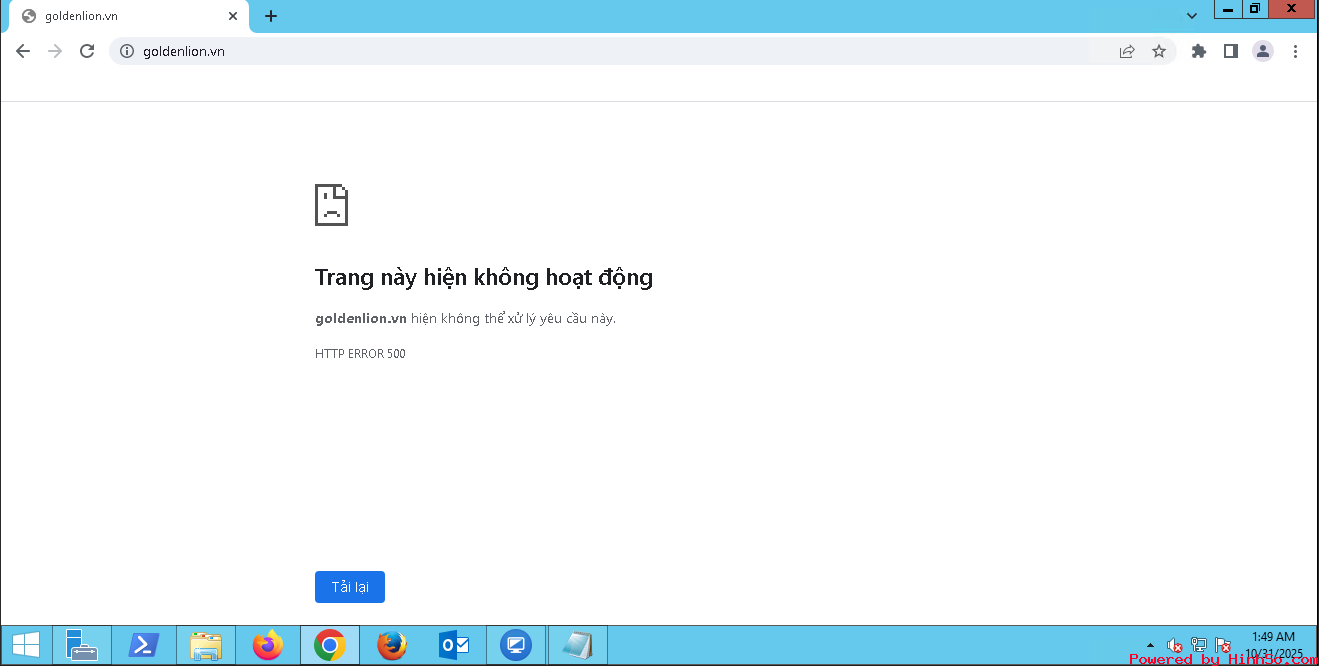Image resolution: width=1319 pixels, height=666 pixels.
Task: Open the Extensions puzzle icon
Action: tap(1199, 51)
